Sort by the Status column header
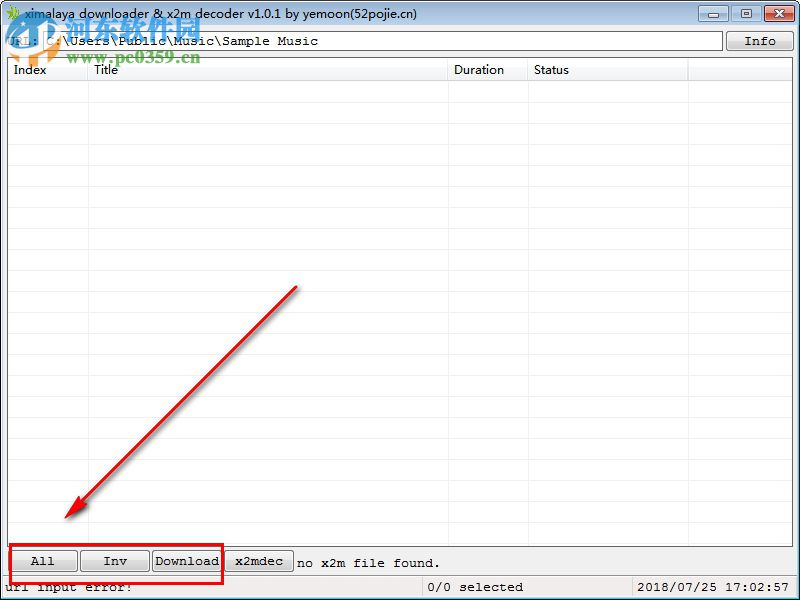This screenshot has width=800, height=600. (608, 70)
